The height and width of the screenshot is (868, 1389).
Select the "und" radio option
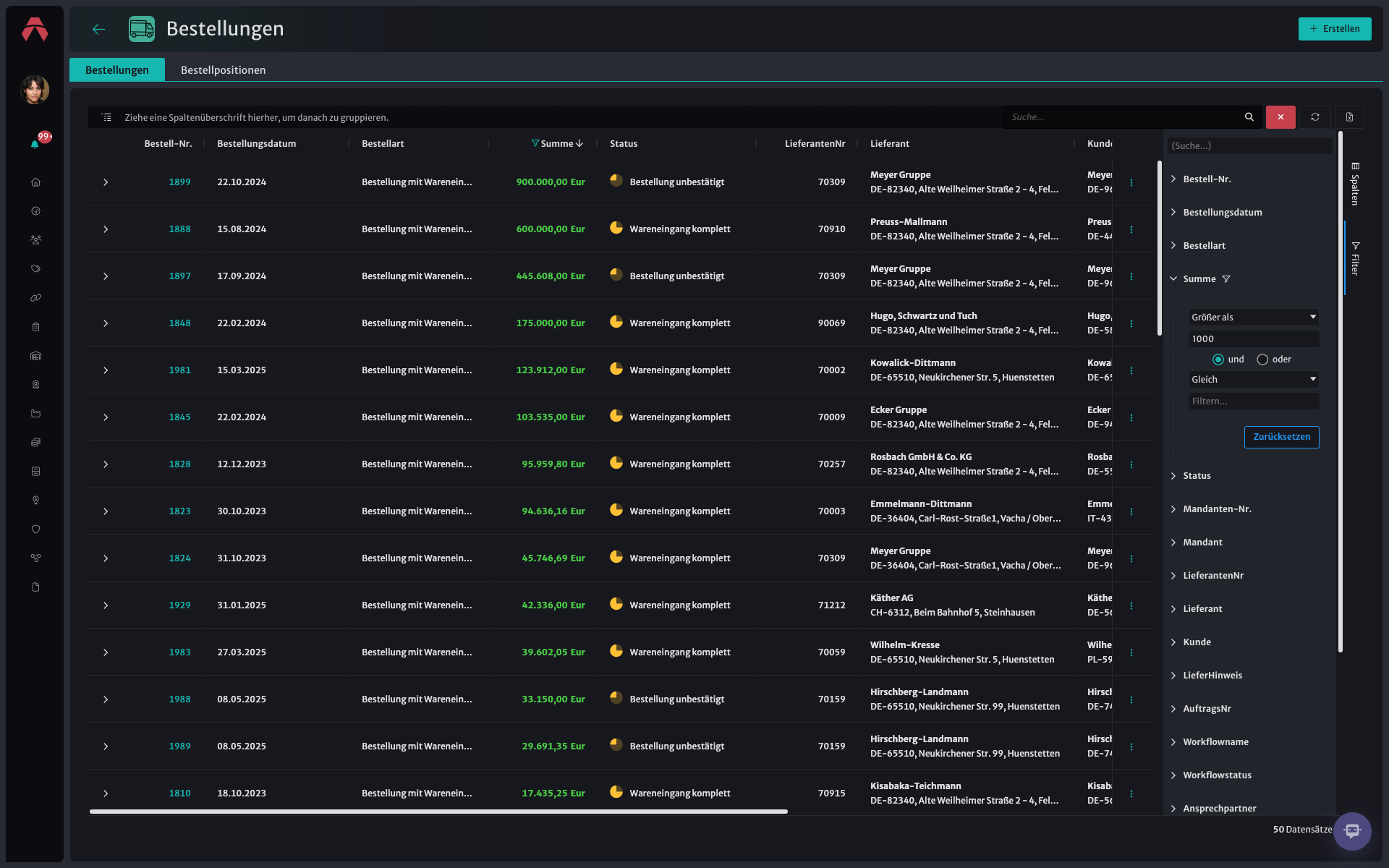point(1218,359)
